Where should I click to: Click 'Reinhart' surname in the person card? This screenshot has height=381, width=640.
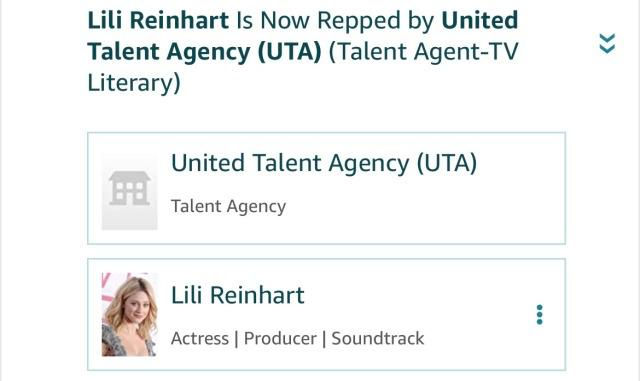click(257, 295)
